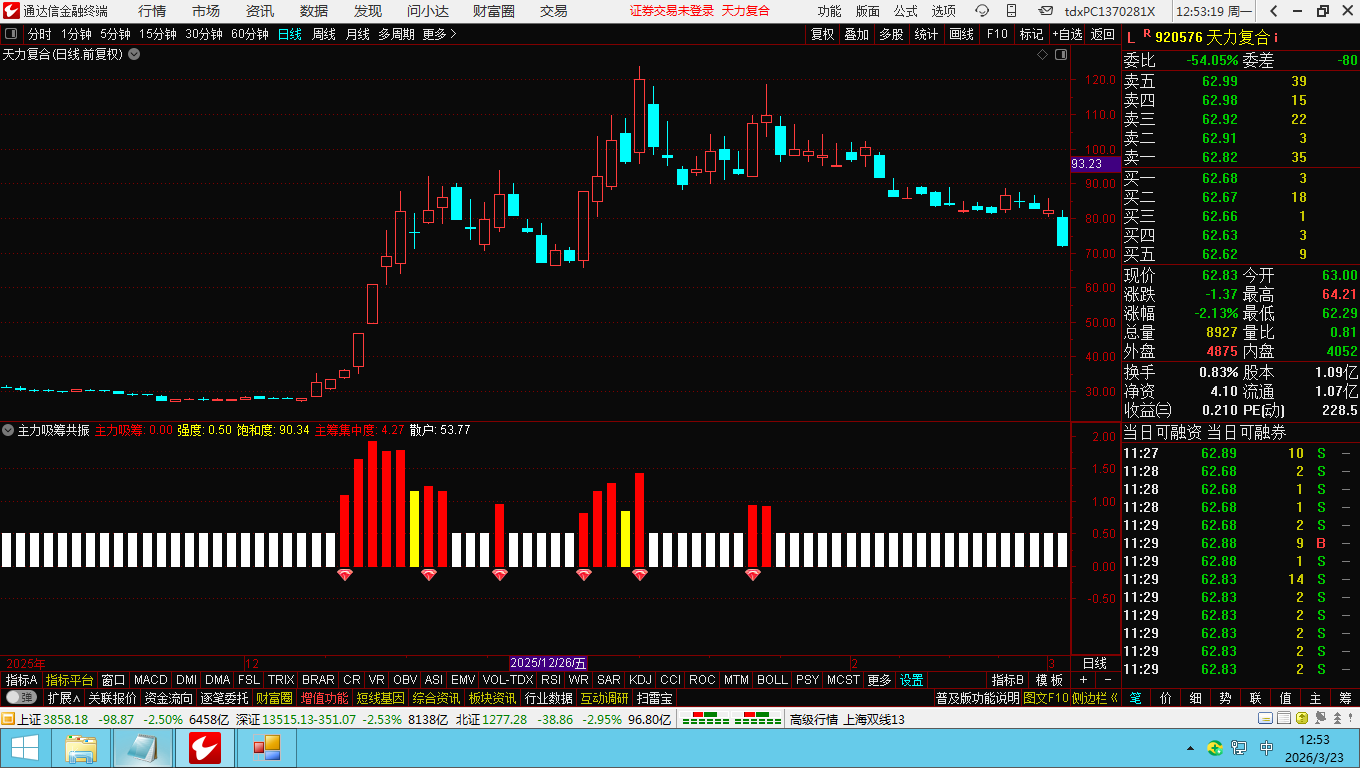
Task: Toggle 统计 statistics mode
Action: click(926, 34)
